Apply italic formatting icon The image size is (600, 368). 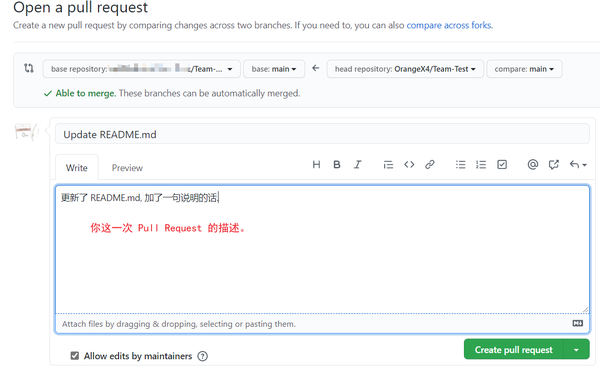(357, 165)
